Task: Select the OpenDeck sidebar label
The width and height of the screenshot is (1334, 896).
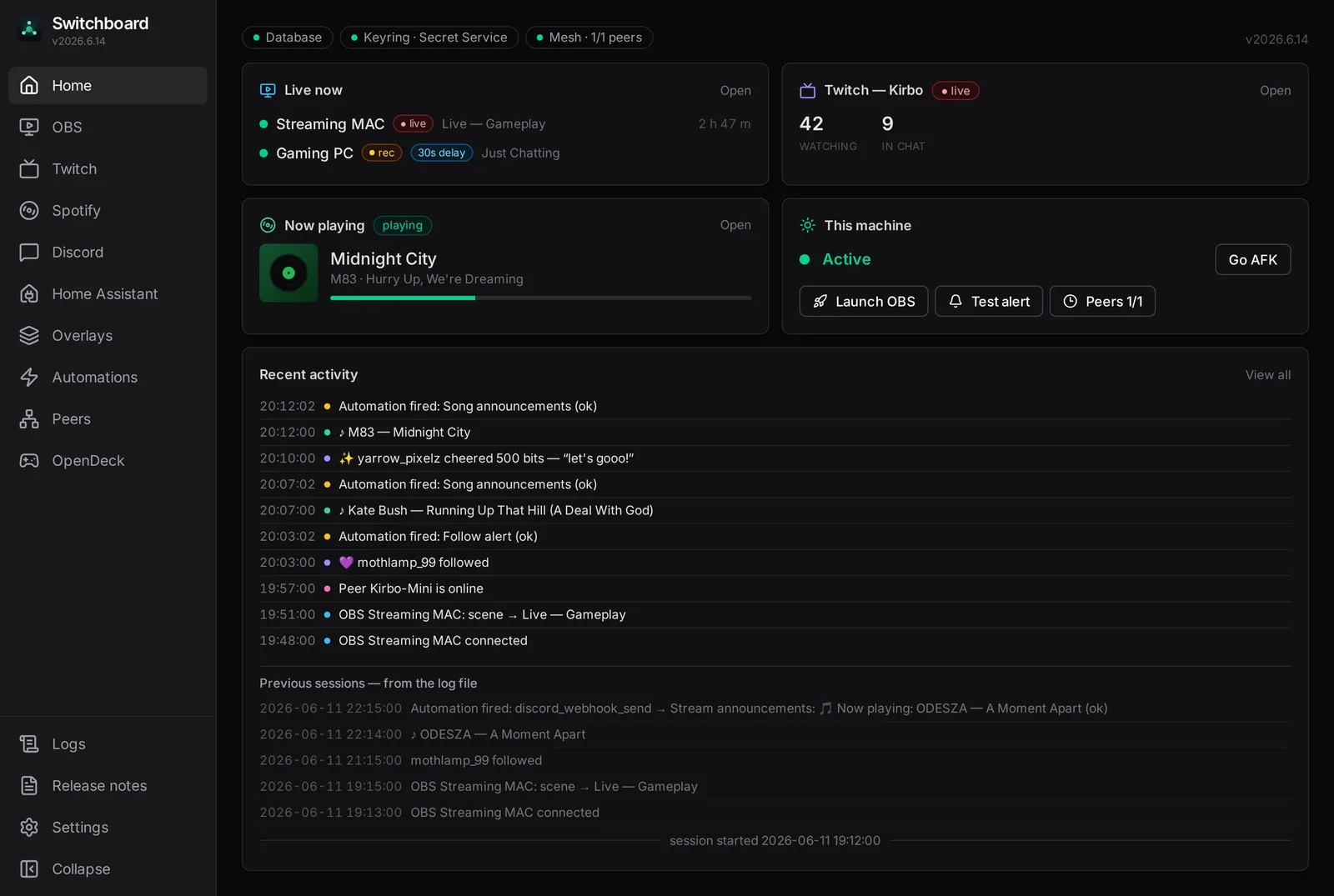Action: click(x=88, y=460)
